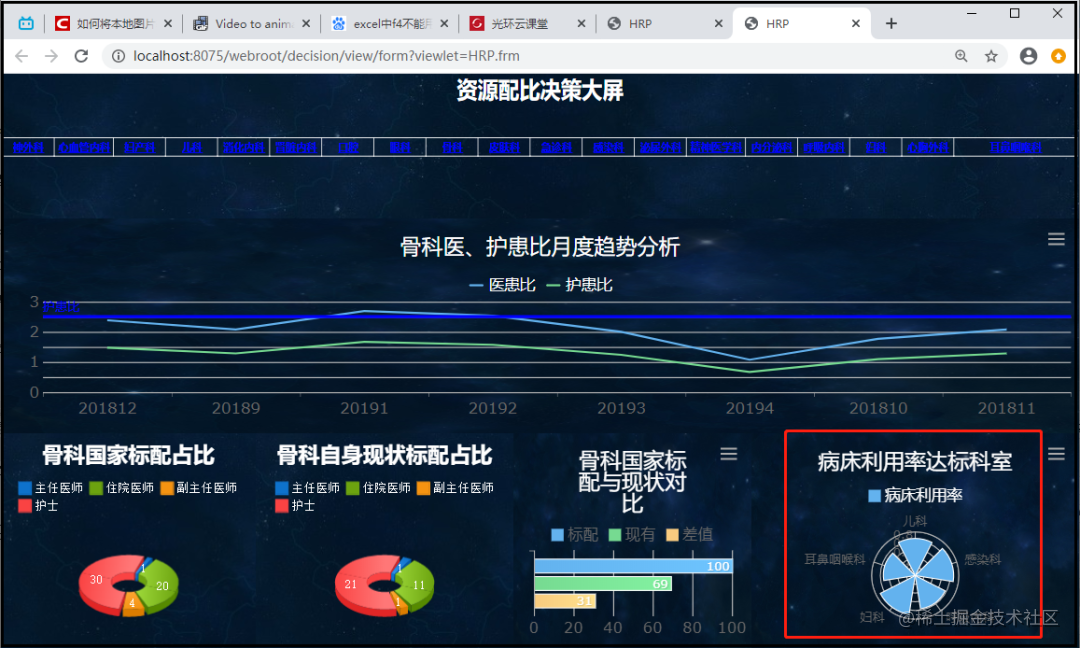This screenshot has width=1080, height=648.
Task: Bookmark this page with the star icon
Action: [x=991, y=56]
